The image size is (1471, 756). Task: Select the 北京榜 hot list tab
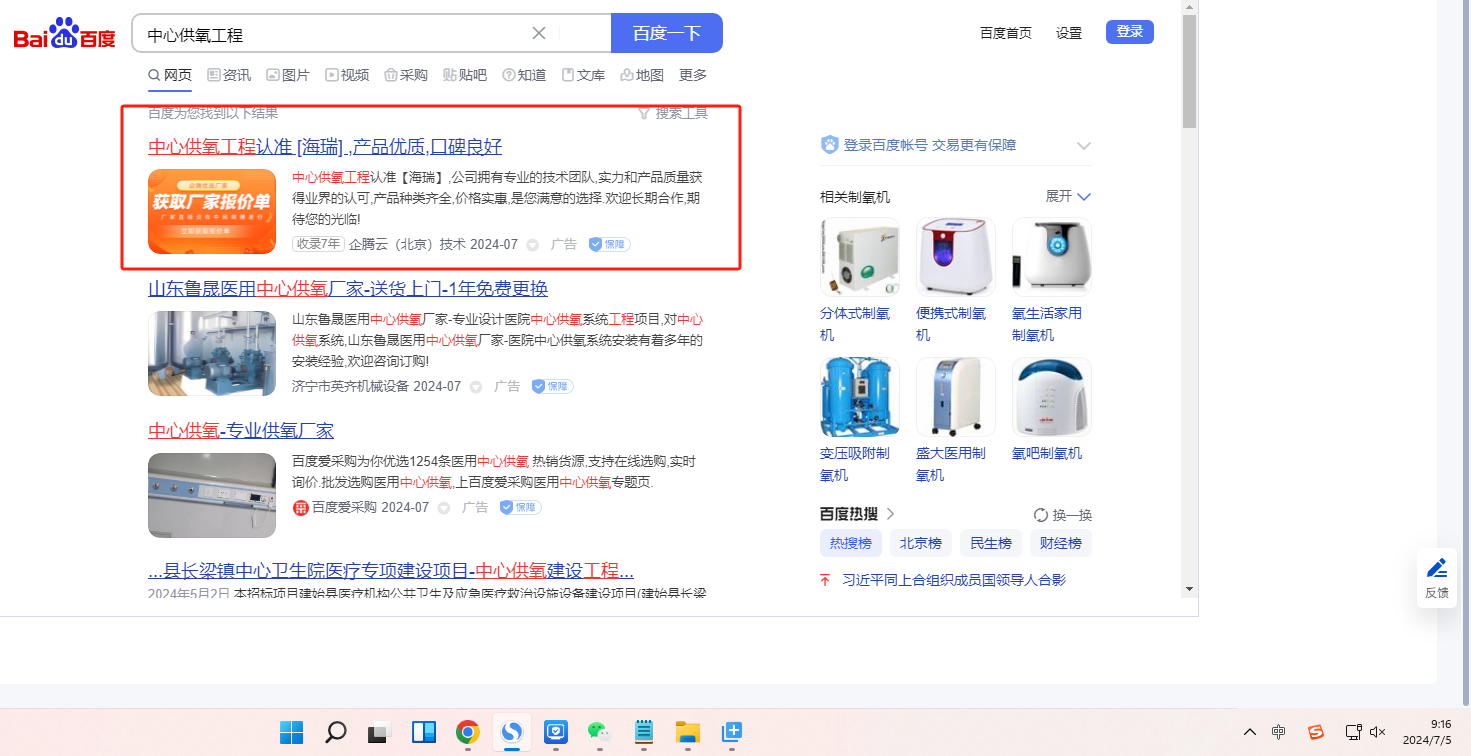coord(921,544)
